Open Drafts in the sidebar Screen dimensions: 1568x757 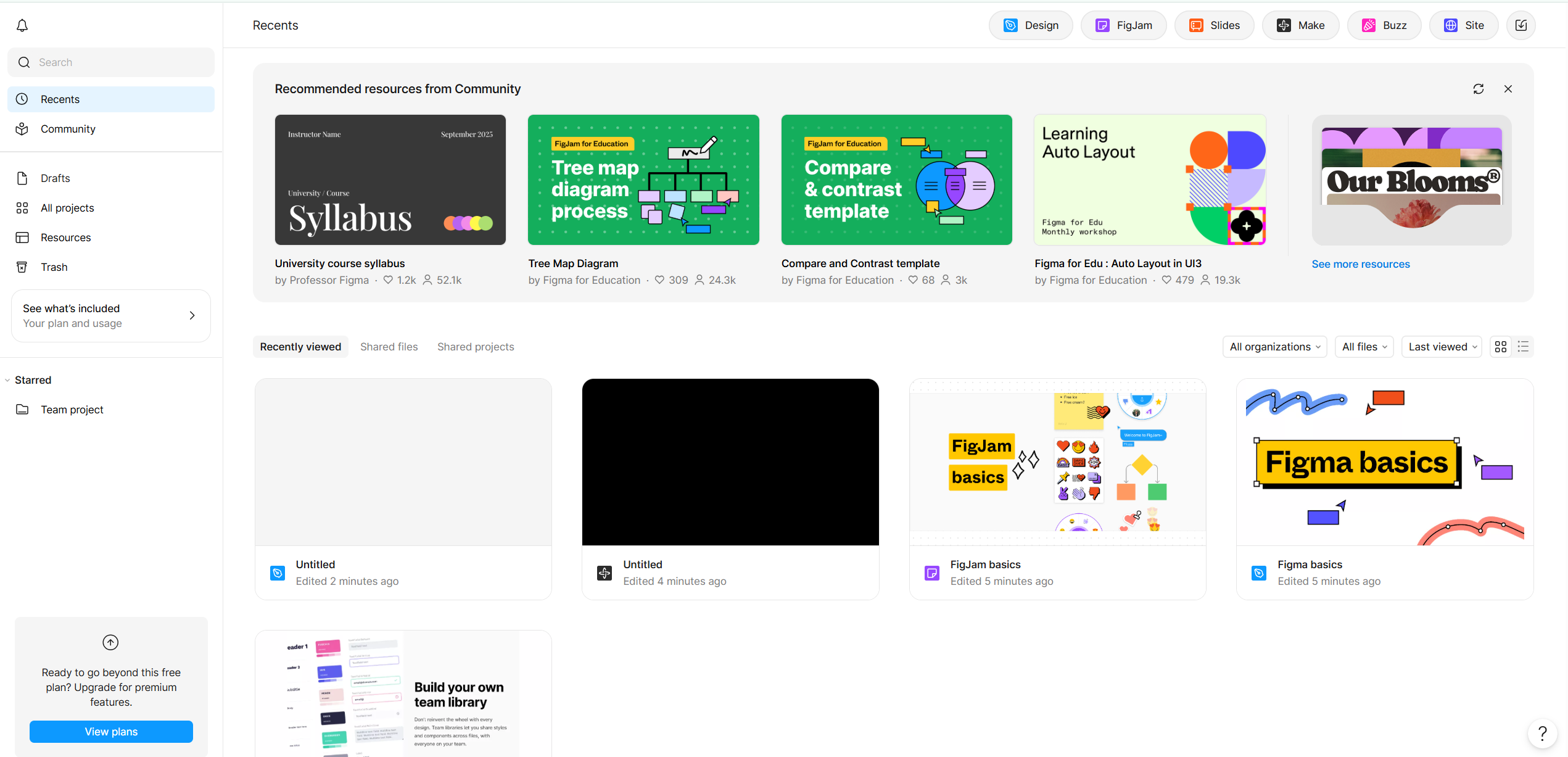pyautogui.click(x=111, y=178)
